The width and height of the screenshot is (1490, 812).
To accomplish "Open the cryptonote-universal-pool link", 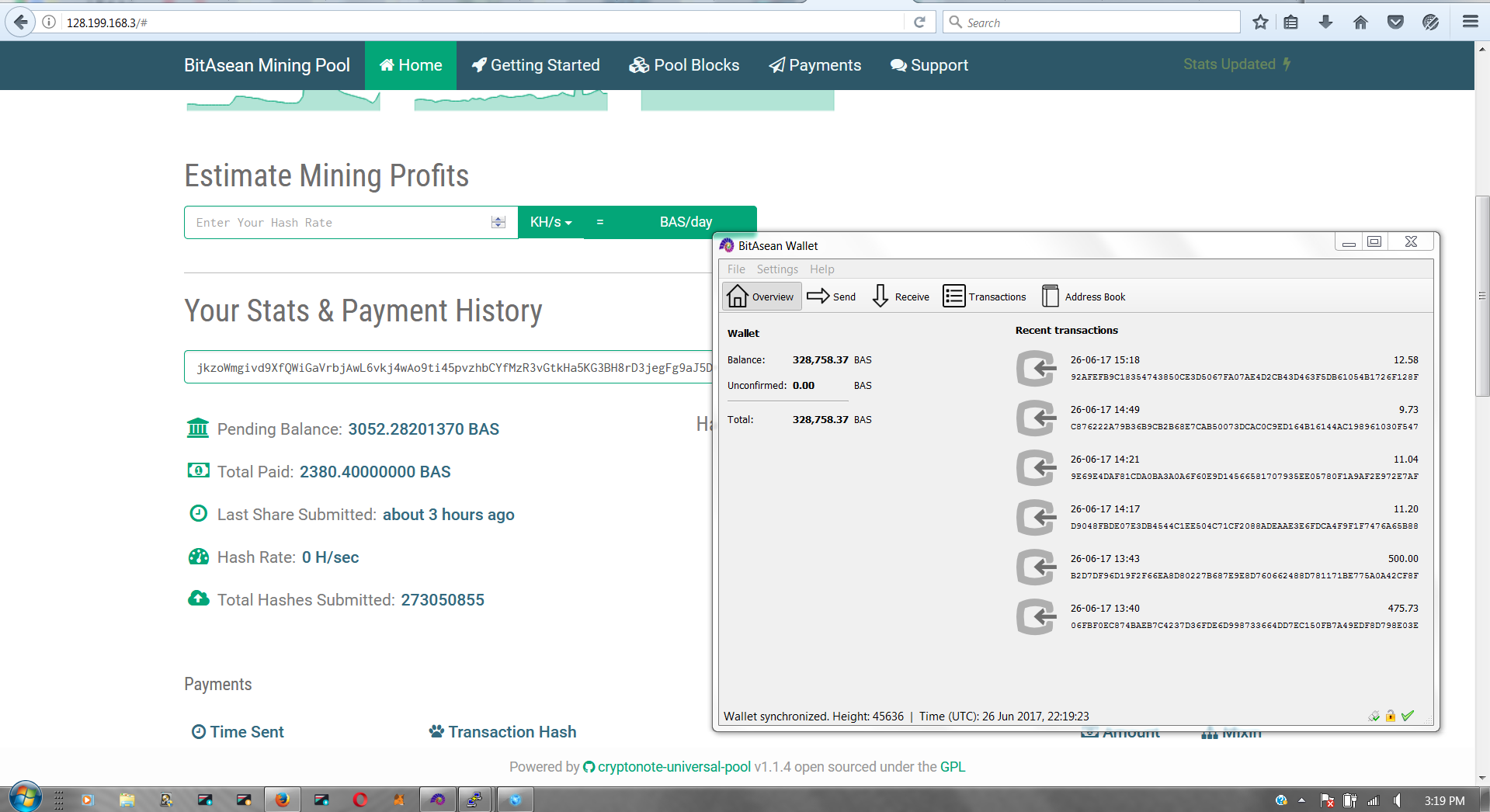I will point(674,767).
